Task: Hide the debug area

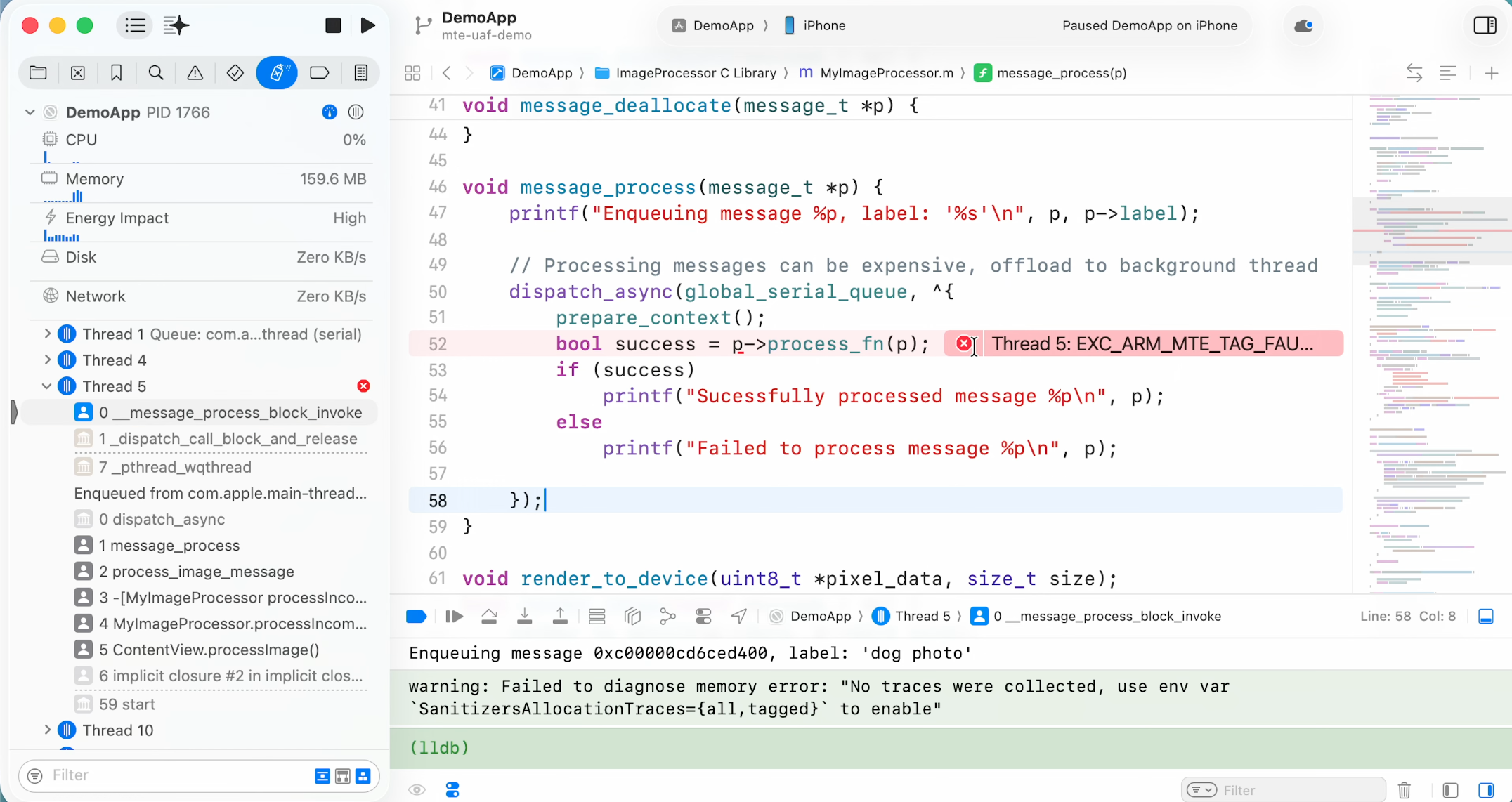Action: 1486,617
